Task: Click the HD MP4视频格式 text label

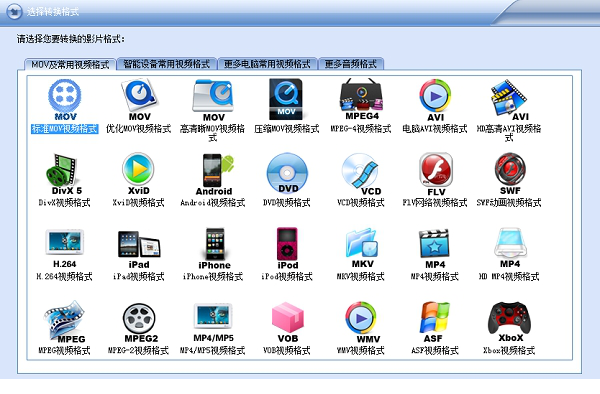Action: [x=509, y=277]
